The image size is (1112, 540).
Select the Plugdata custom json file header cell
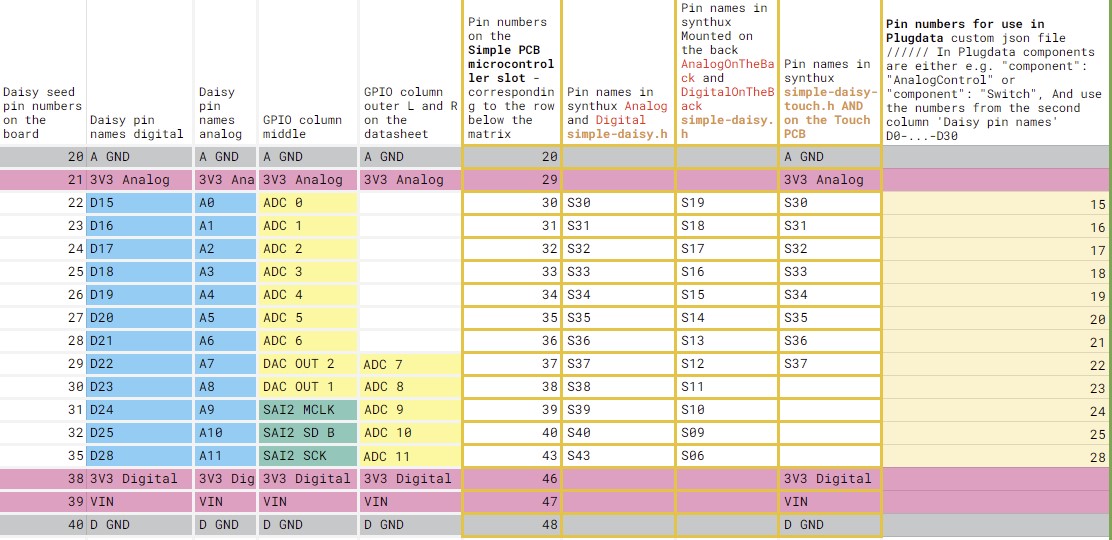[997, 72]
